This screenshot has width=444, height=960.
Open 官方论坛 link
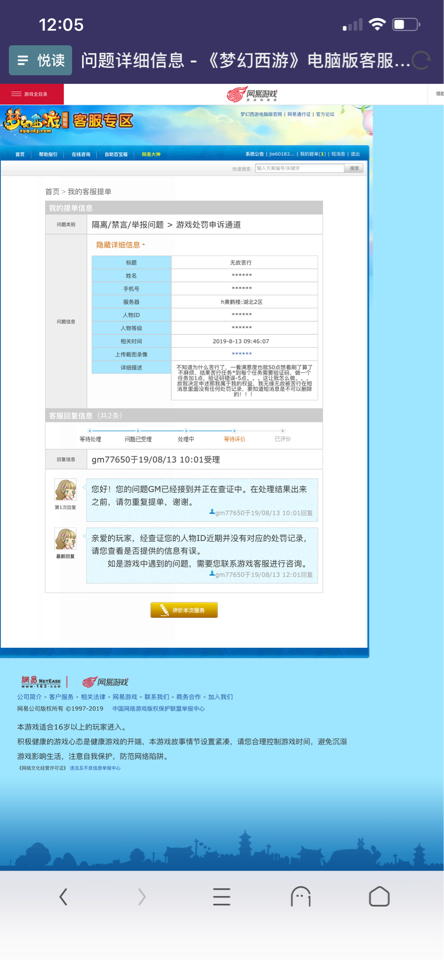tap(325, 114)
